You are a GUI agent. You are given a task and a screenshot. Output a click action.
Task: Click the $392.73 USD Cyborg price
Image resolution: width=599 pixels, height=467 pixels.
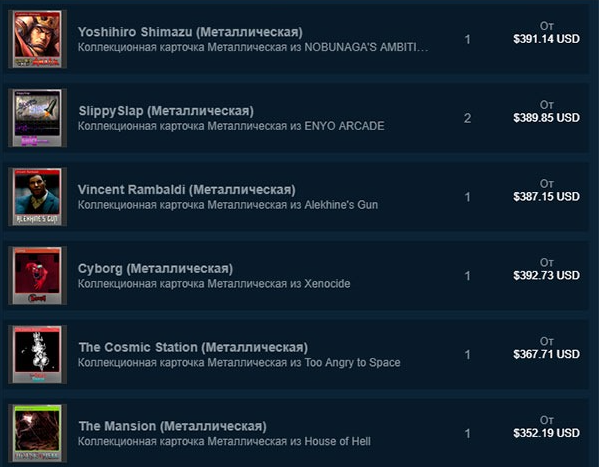tap(546, 275)
